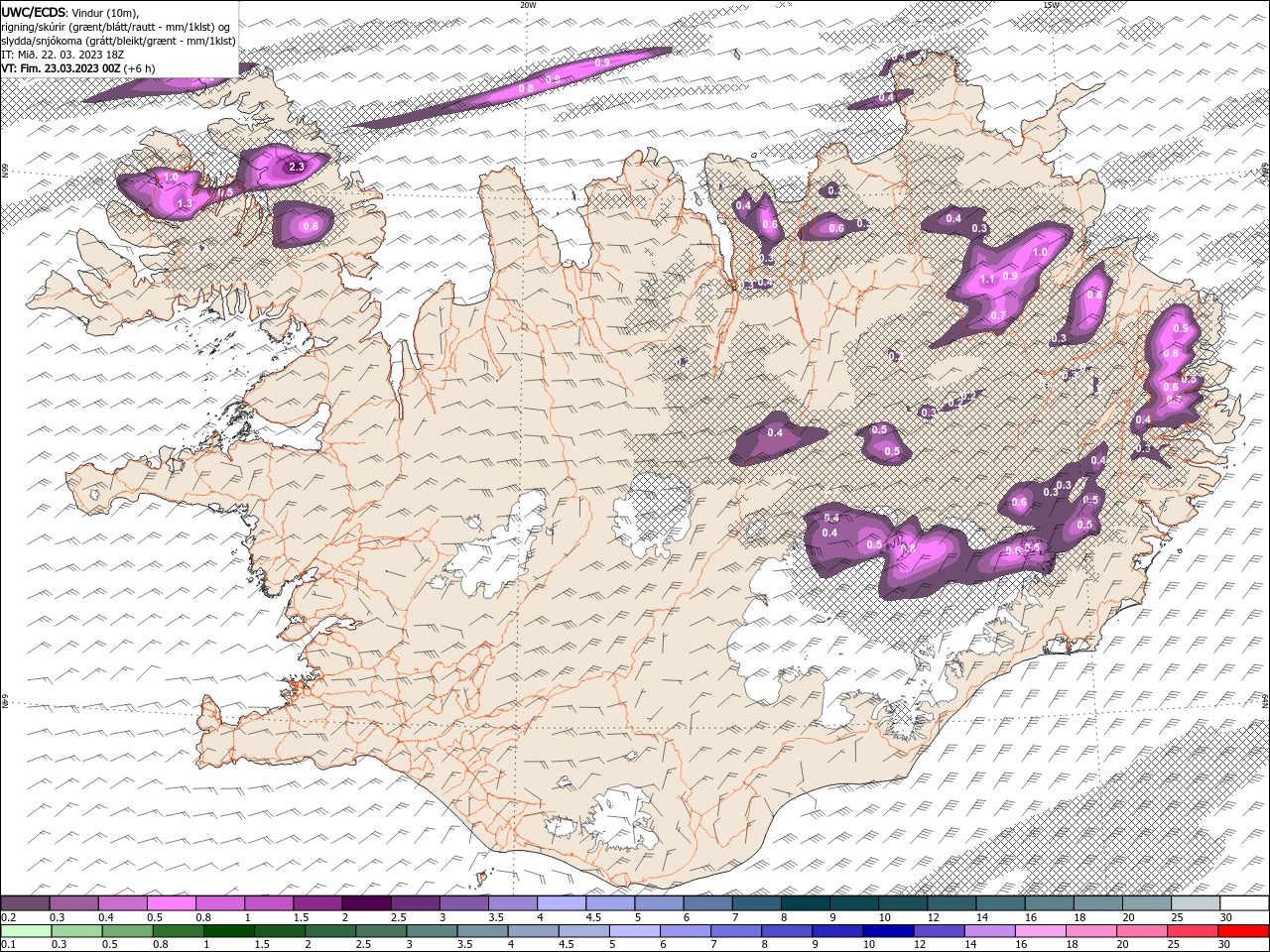
Task: Click the light pink 16 swatch in lower legend row
Action: 1040,930
